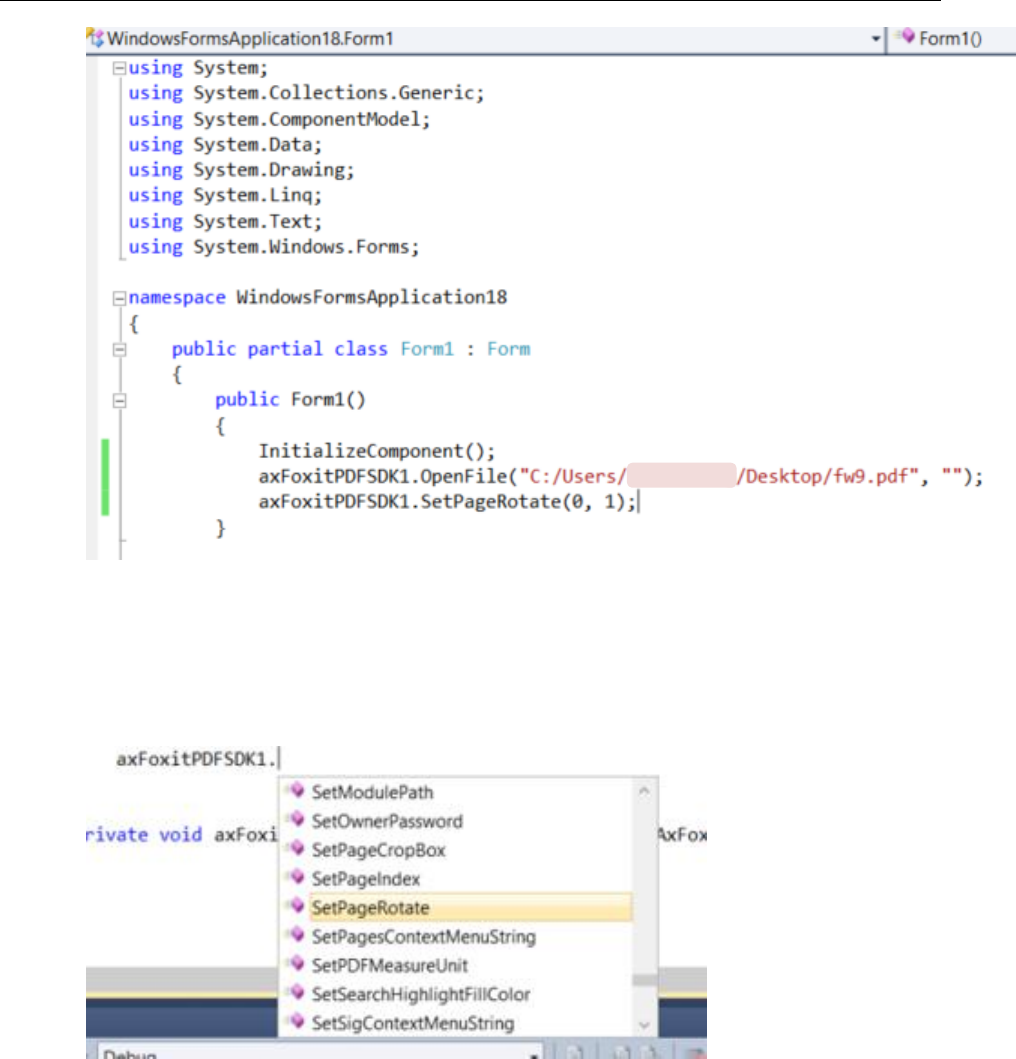The image size is (1016, 1059).
Task: Click the line using System.ComponentModel;
Action: point(279,120)
